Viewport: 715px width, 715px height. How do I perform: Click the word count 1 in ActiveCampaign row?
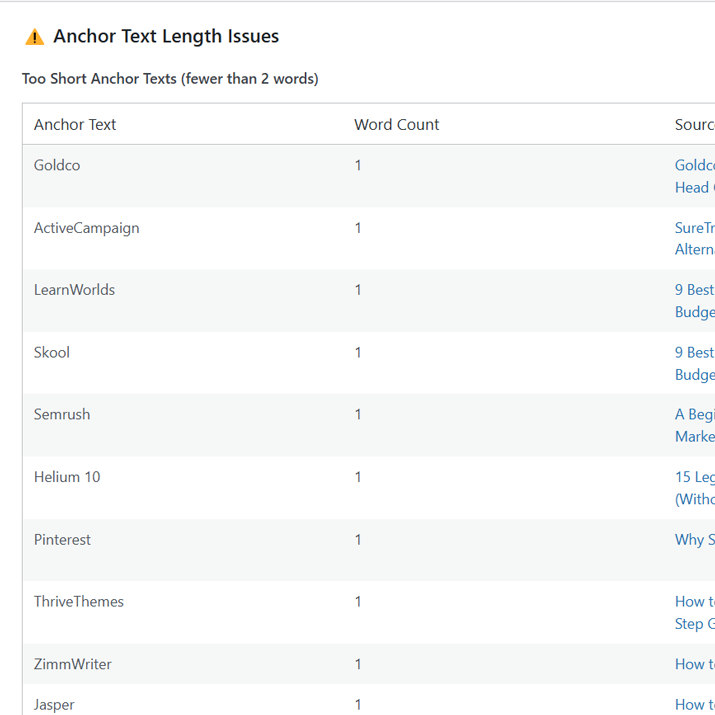tap(358, 228)
